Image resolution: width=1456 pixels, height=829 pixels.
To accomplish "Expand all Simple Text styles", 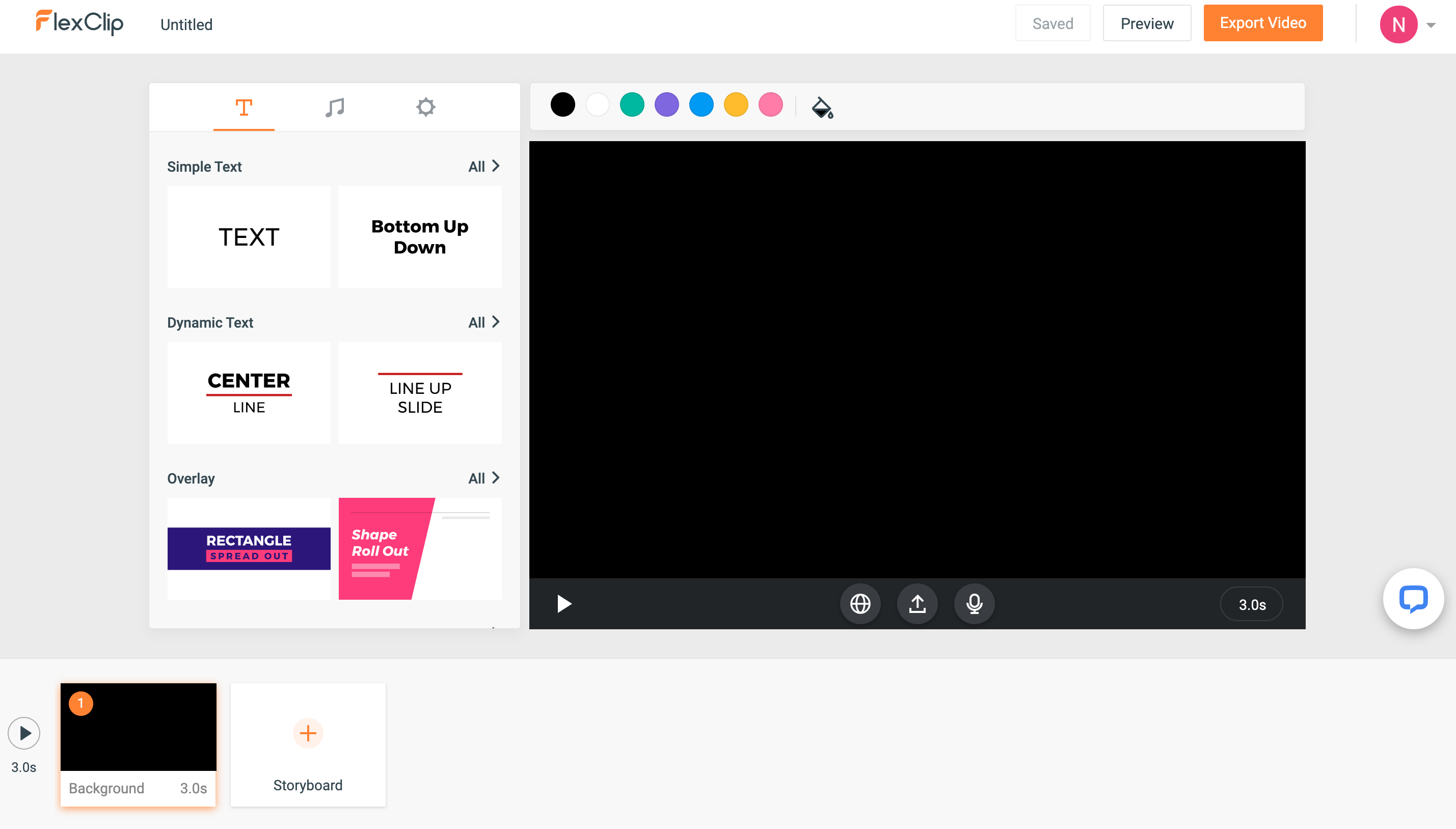I will coord(484,166).
